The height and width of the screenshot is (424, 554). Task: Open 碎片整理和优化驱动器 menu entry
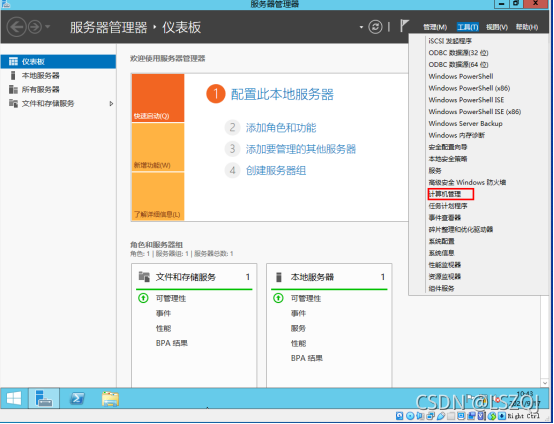(x=461, y=229)
